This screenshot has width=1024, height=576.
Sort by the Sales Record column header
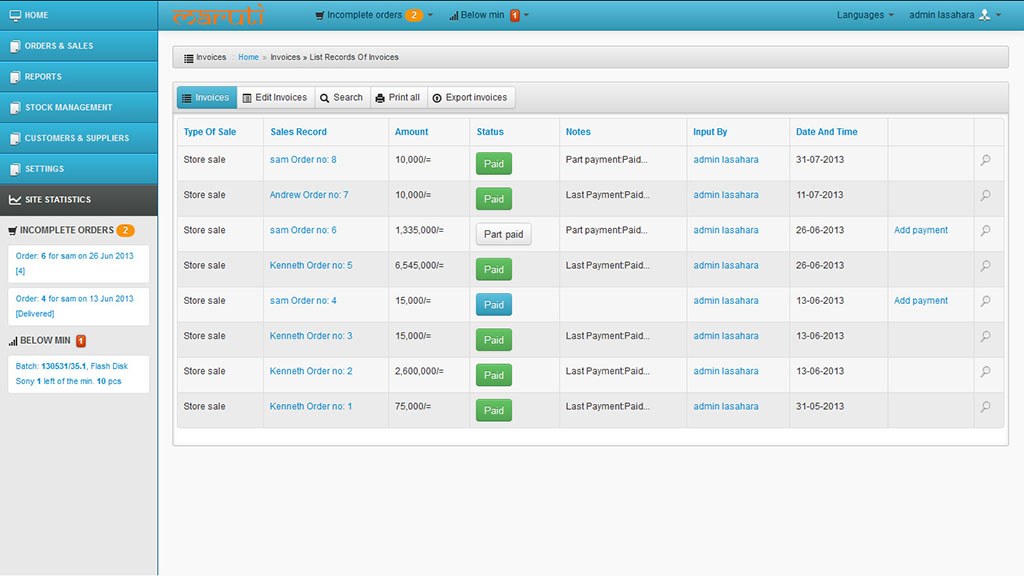298,132
